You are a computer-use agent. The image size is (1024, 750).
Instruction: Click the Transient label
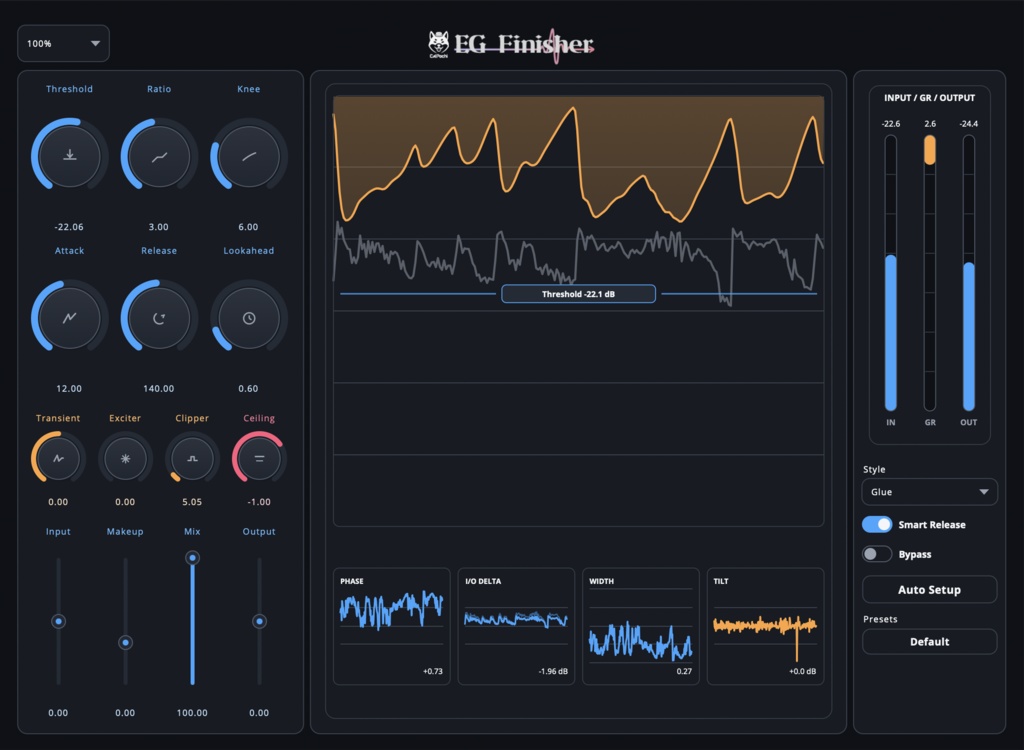tap(58, 418)
